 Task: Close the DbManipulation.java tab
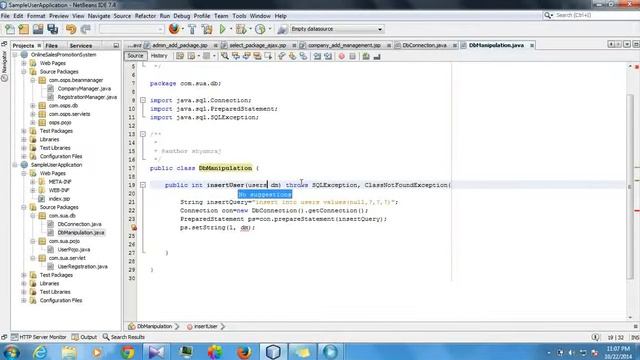pyautogui.click(x=532, y=45)
